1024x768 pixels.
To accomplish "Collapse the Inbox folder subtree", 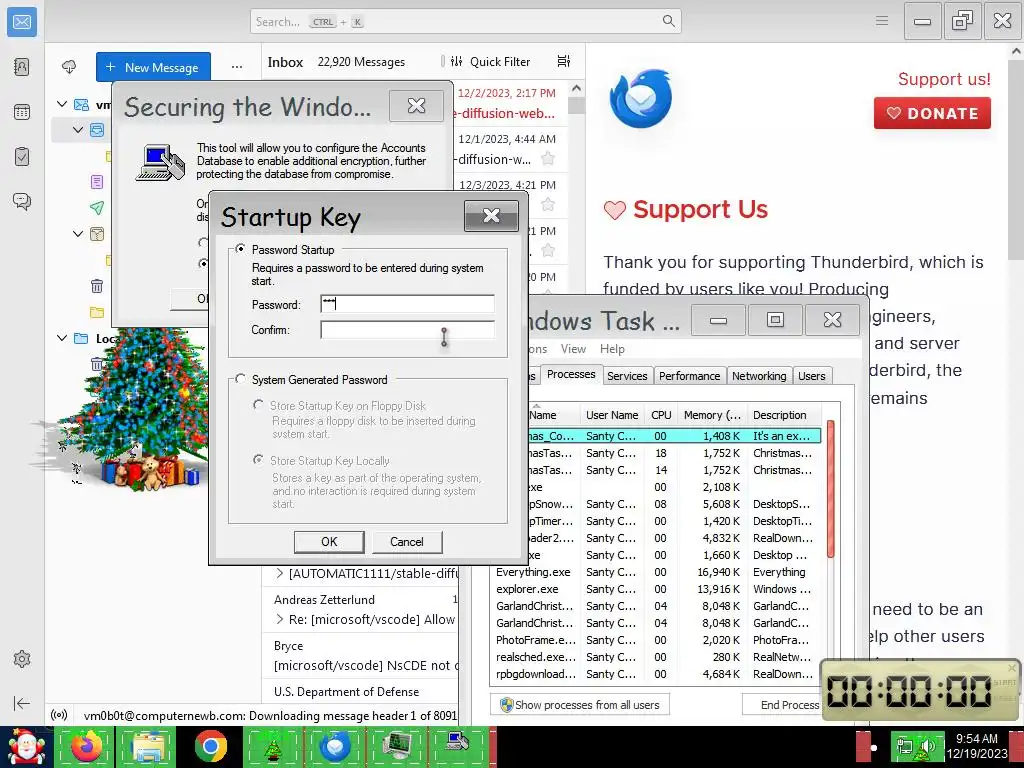I will pyautogui.click(x=78, y=129).
